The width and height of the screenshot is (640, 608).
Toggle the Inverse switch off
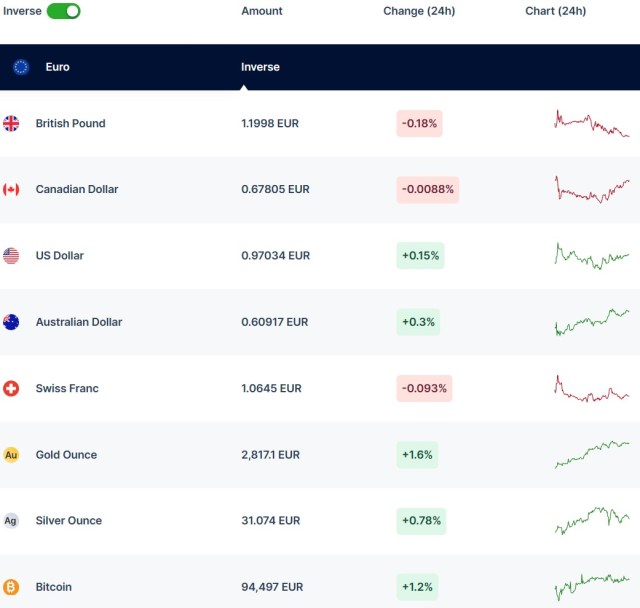pyautogui.click(x=63, y=11)
